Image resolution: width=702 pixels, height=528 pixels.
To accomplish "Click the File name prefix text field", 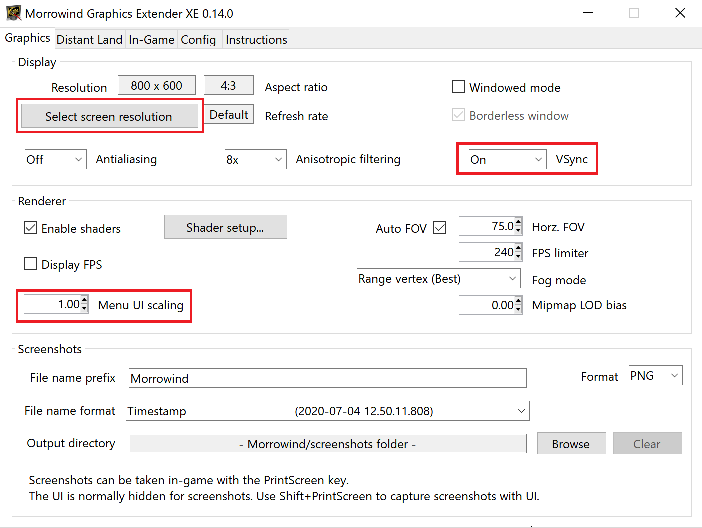I will 325,378.
